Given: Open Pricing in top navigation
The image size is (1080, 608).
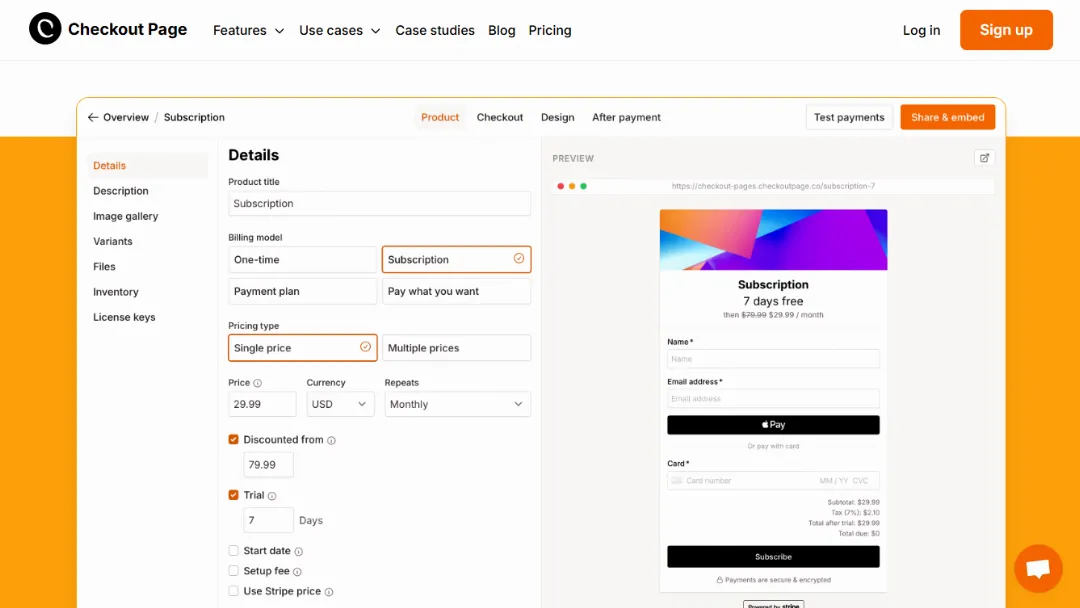Looking at the screenshot, I should [550, 30].
